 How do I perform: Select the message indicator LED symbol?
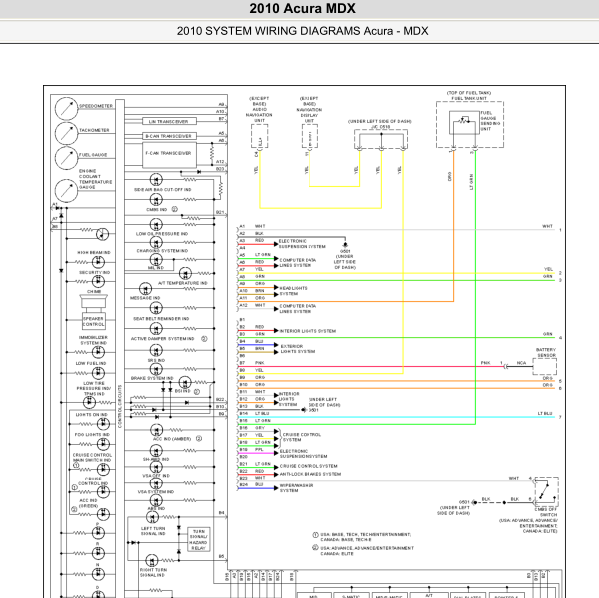pyautogui.click(x=145, y=288)
